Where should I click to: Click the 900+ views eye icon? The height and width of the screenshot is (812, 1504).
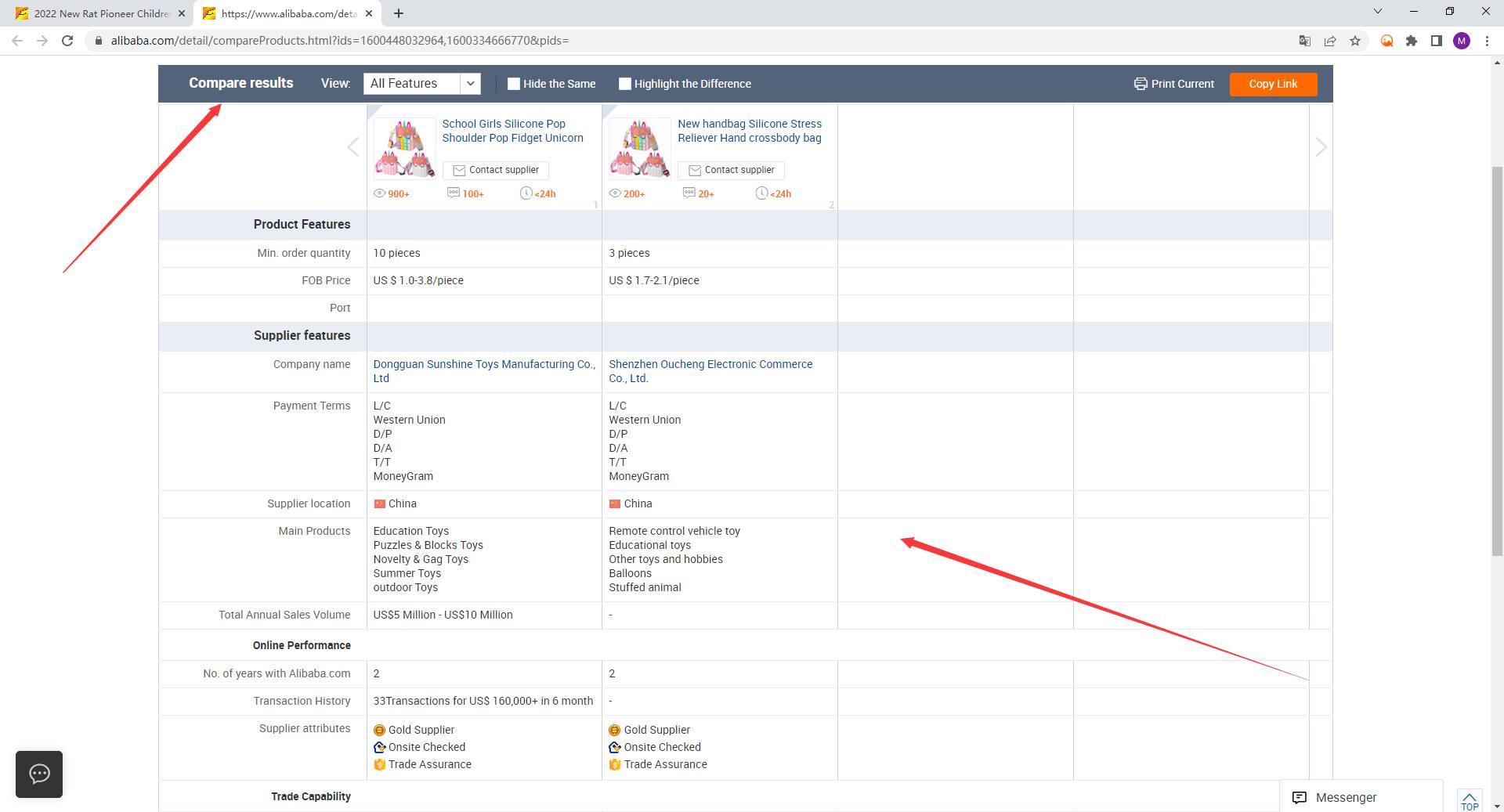(x=379, y=193)
